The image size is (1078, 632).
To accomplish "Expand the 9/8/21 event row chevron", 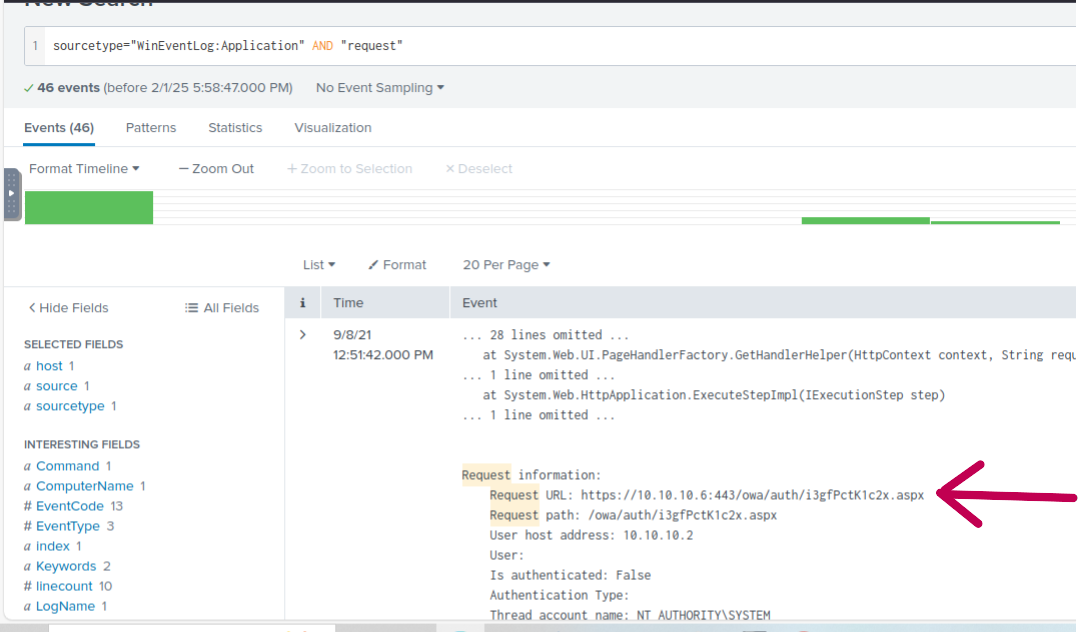I will (x=302, y=335).
